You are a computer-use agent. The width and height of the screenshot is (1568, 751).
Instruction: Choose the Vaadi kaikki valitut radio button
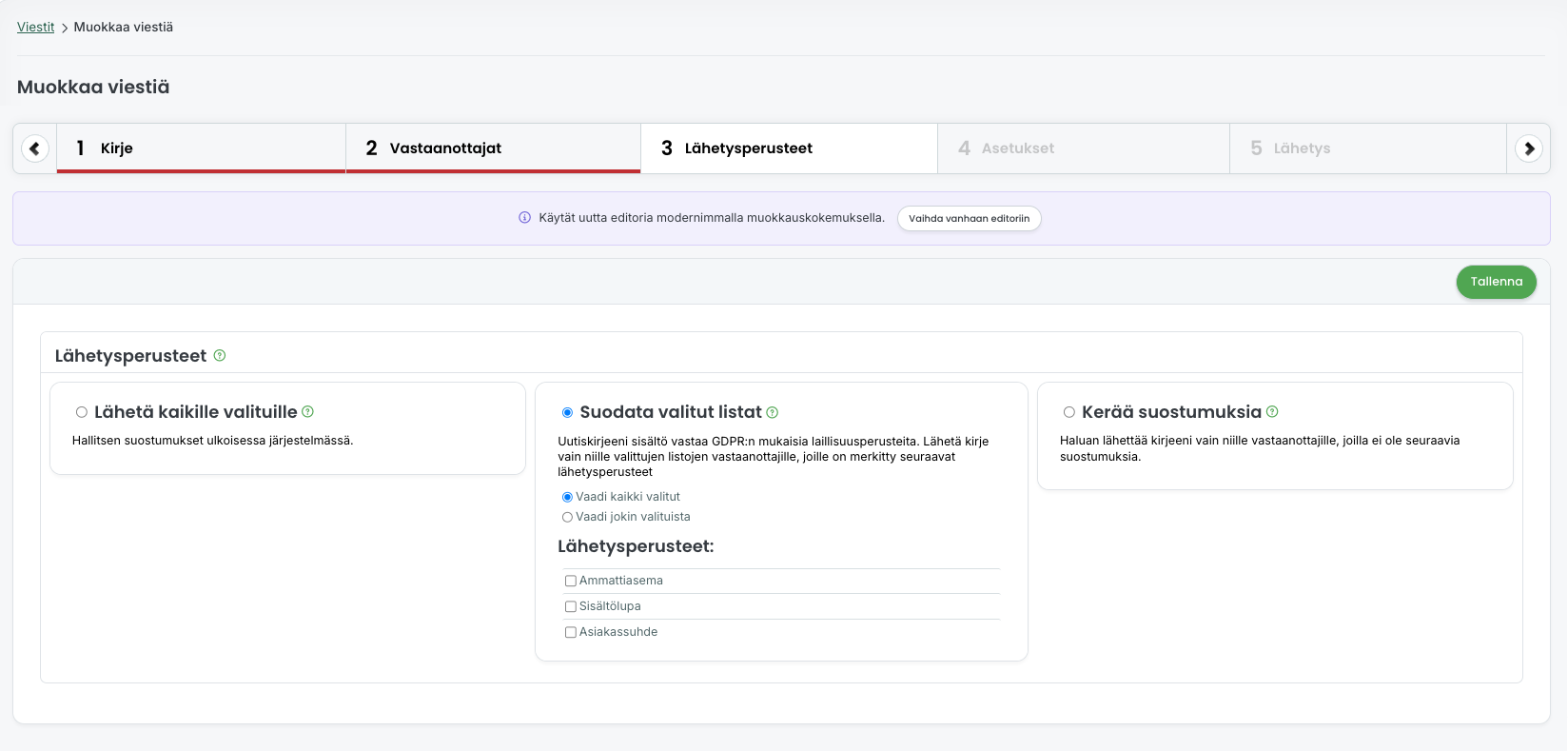(567, 497)
